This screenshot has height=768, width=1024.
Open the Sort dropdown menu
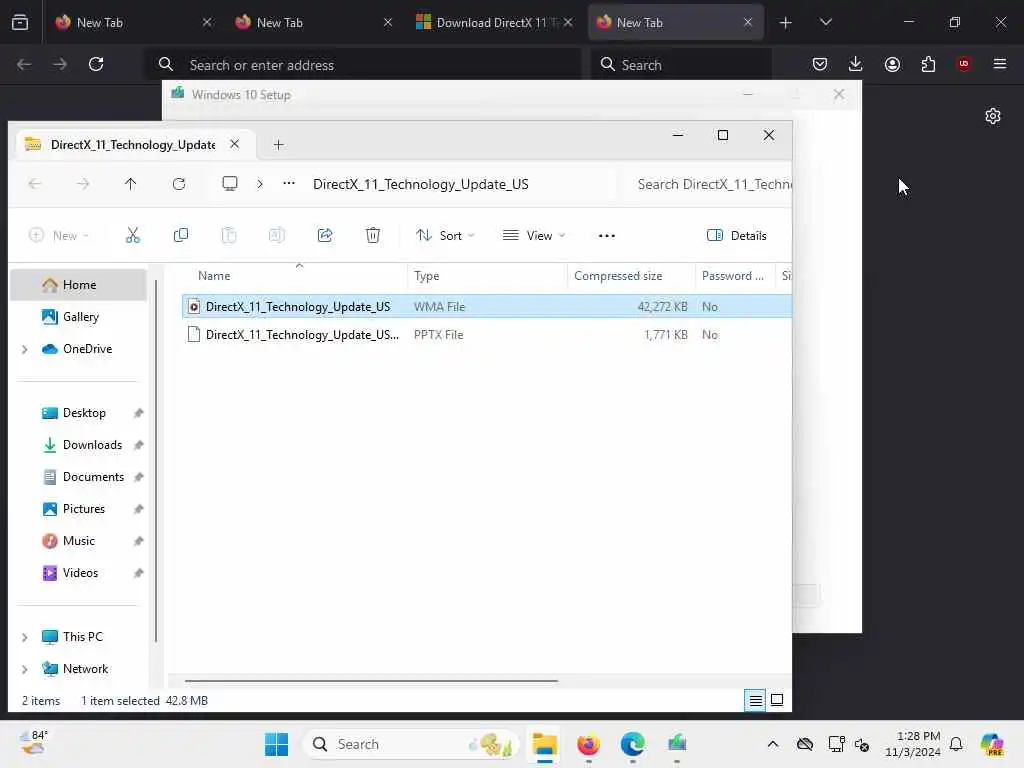coord(445,236)
